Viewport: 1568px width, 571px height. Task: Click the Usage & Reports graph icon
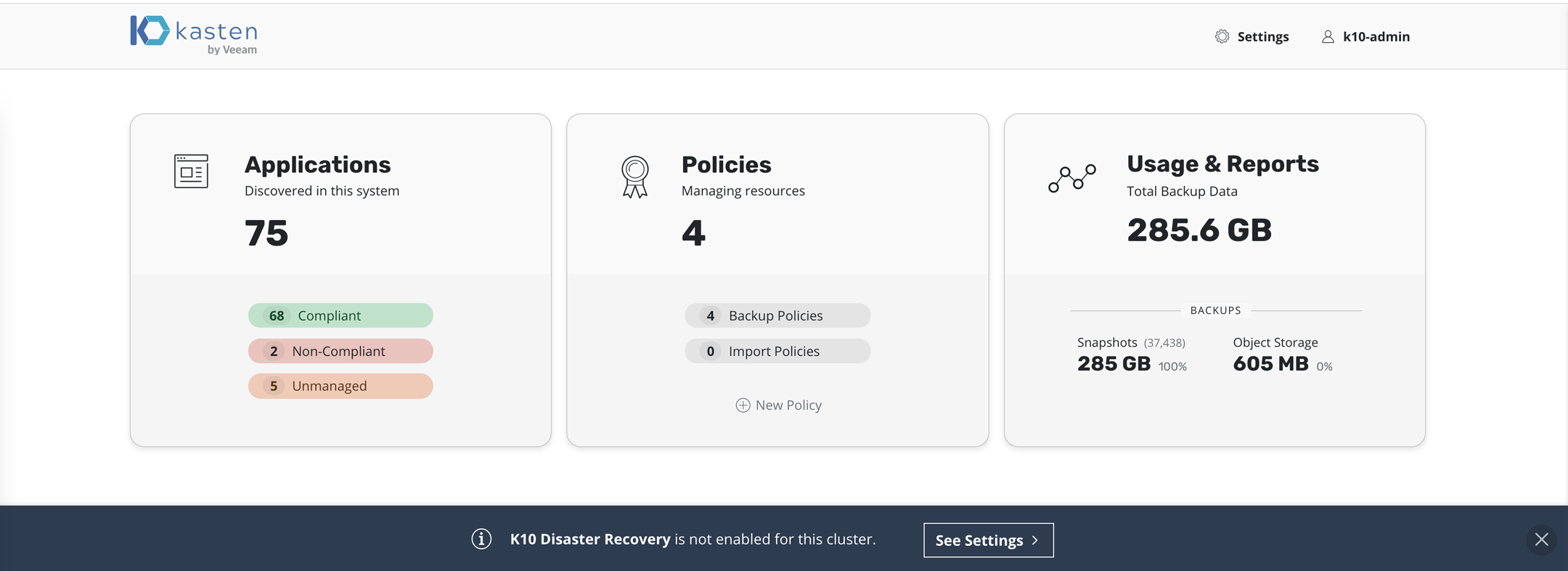click(x=1071, y=178)
